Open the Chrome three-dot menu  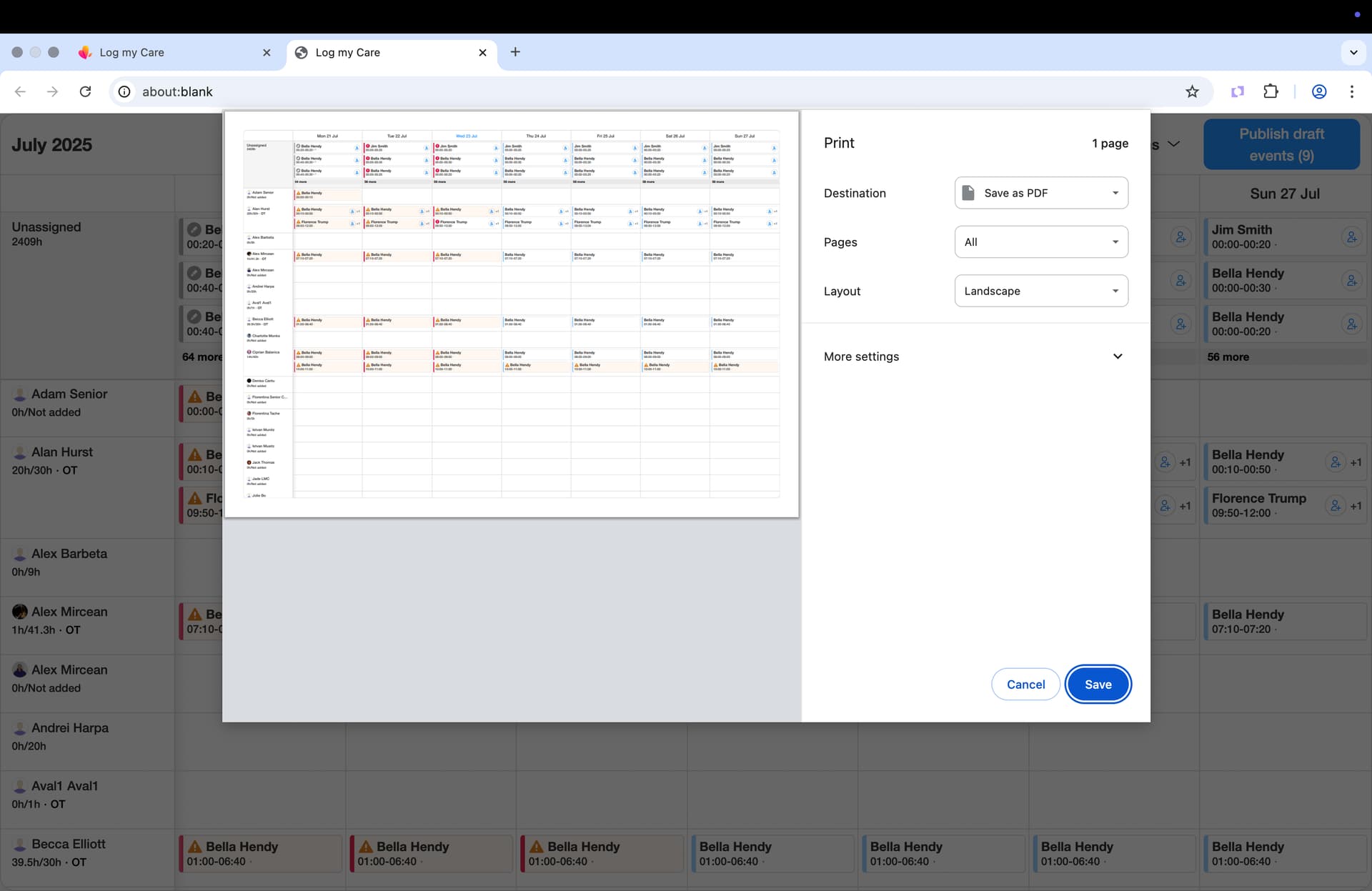(1351, 91)
